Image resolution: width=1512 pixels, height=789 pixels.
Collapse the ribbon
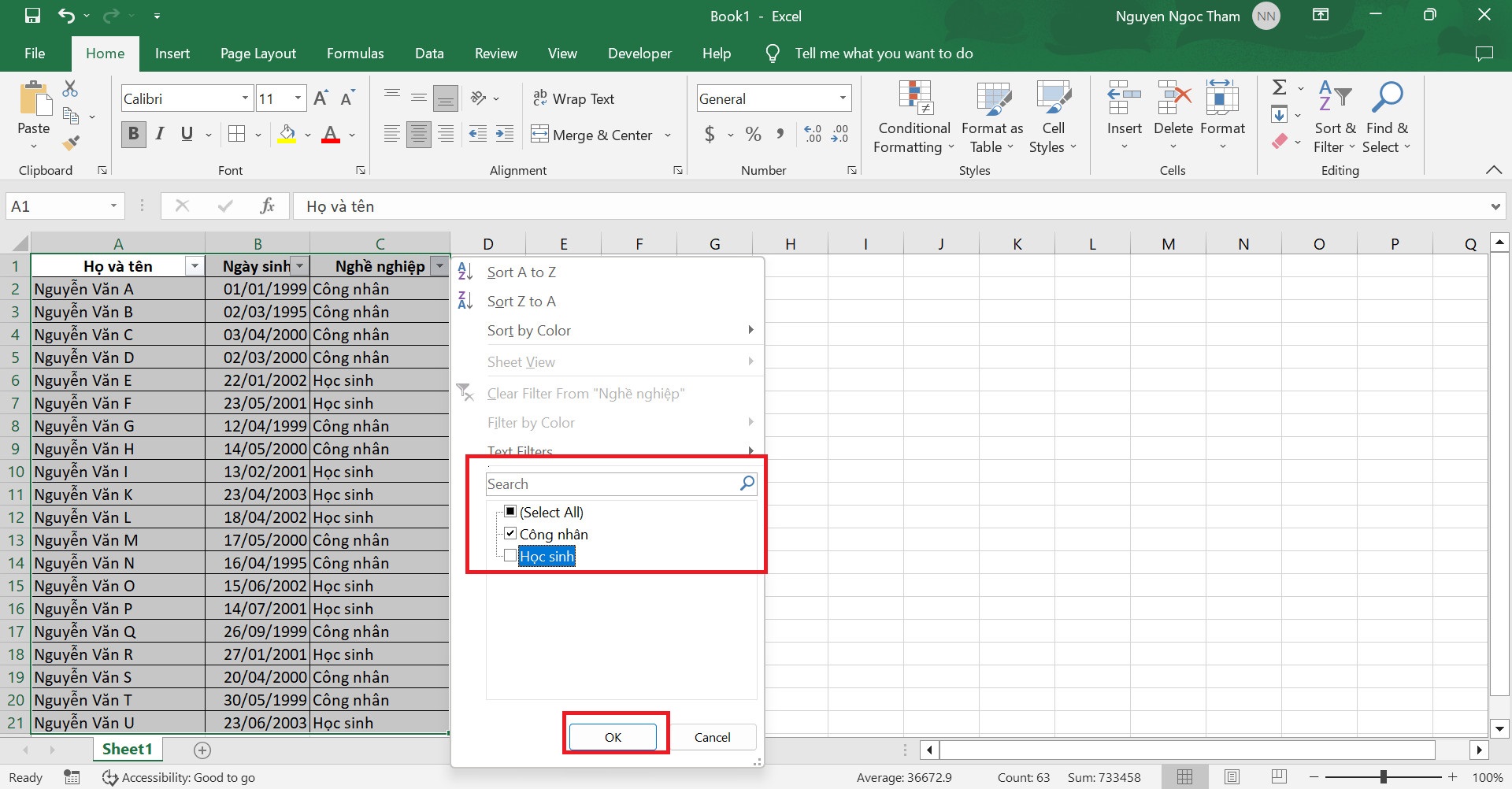pos(1493,170)
